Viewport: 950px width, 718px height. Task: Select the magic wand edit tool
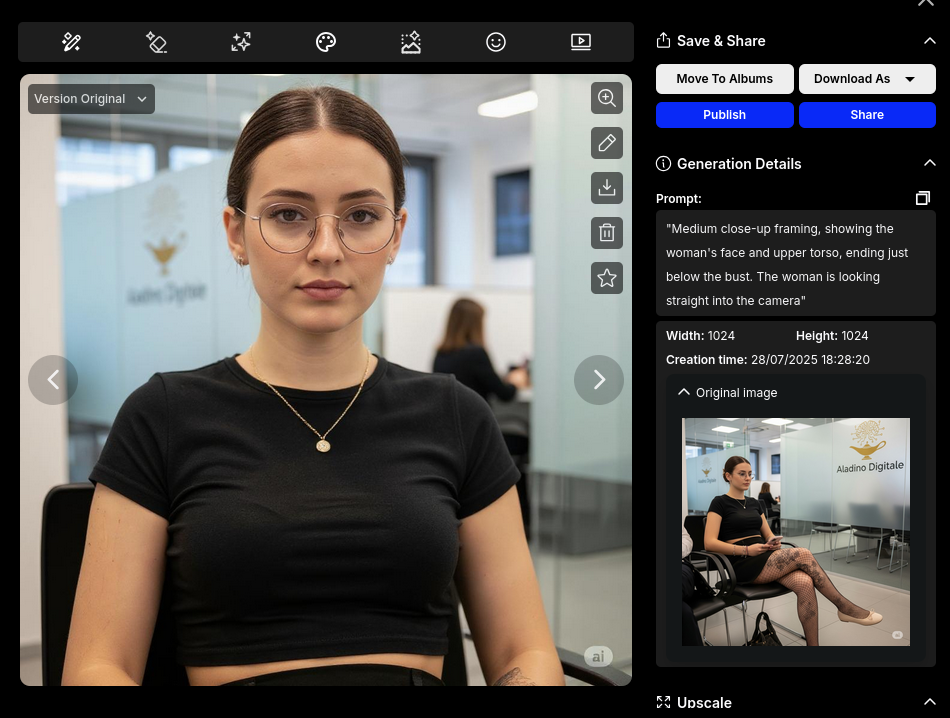tap(71, 42)
